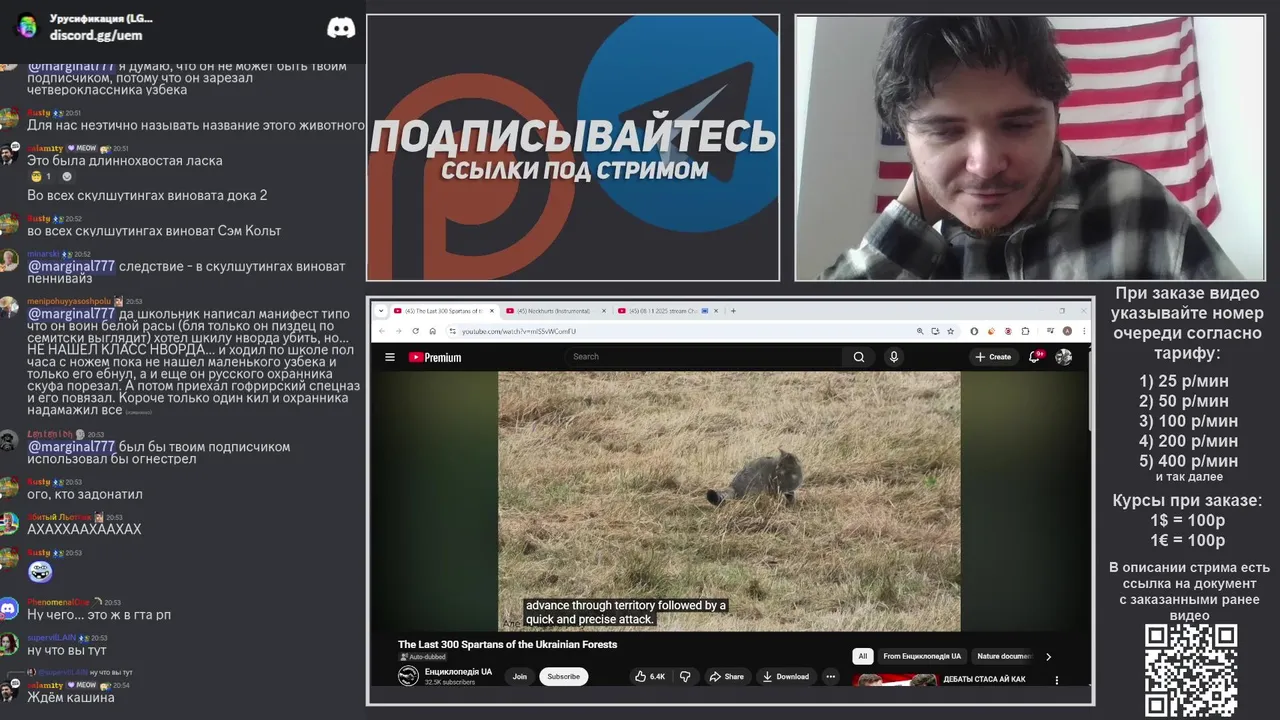Like the video with thumbs-up 6.4K
1280x720 pixels.
pyautogui.click(x=649, y=677)
